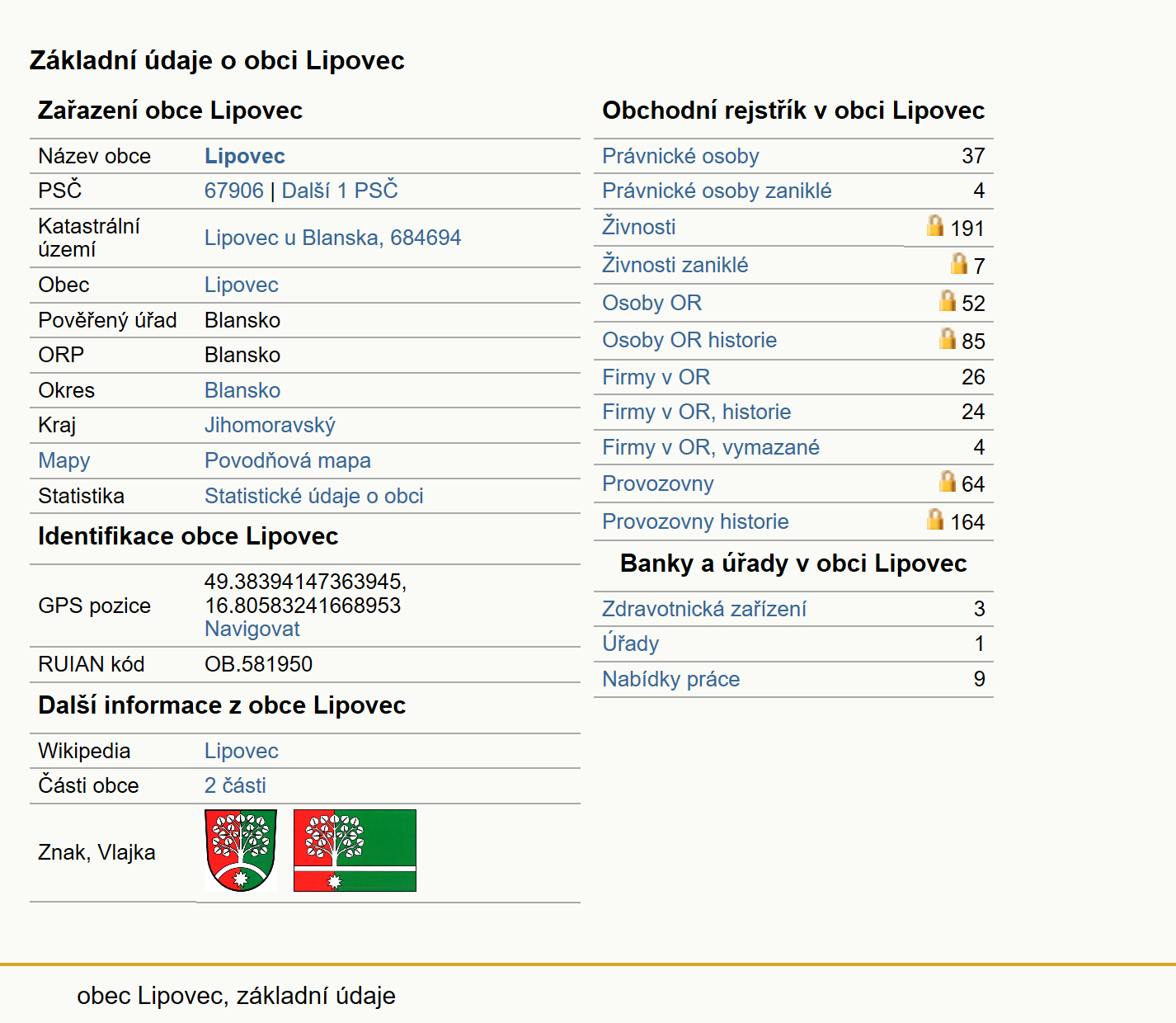Screen dimensions: 1176x1023
Task: Open the bold Lipovec link in Název obce
Action: 245,156
